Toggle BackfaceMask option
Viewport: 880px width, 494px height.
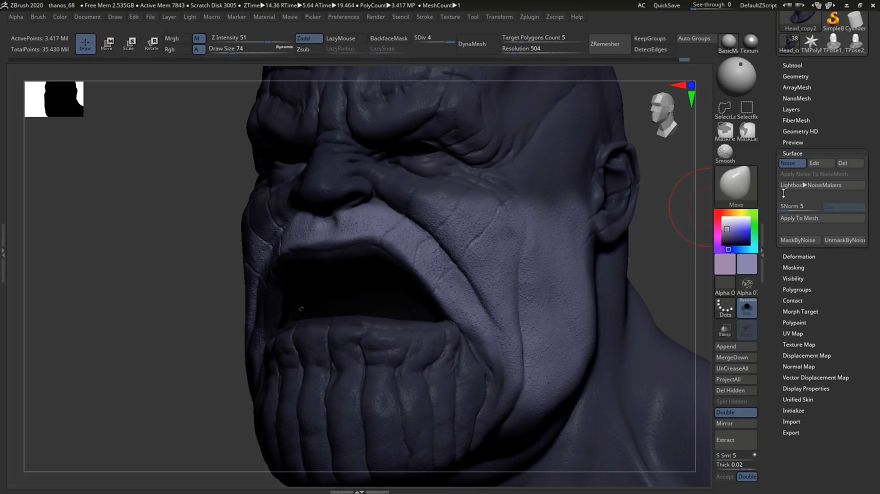click(388, 38)
